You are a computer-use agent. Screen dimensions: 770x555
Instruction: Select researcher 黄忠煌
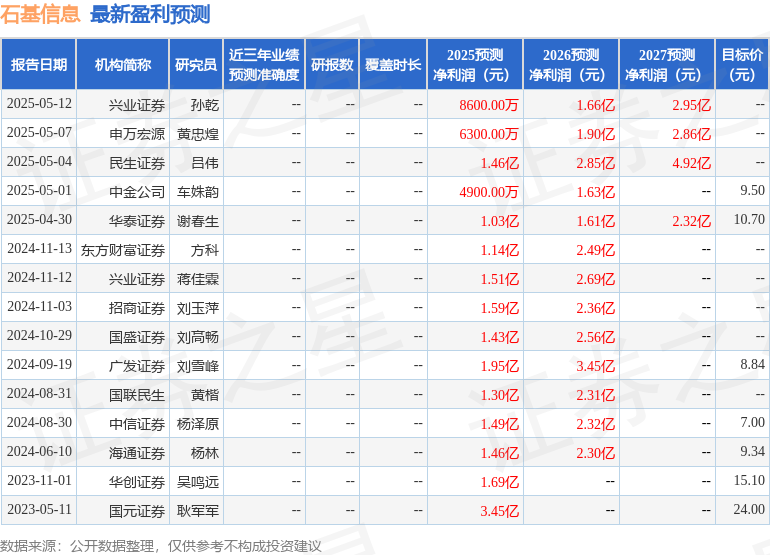point(198,134)
